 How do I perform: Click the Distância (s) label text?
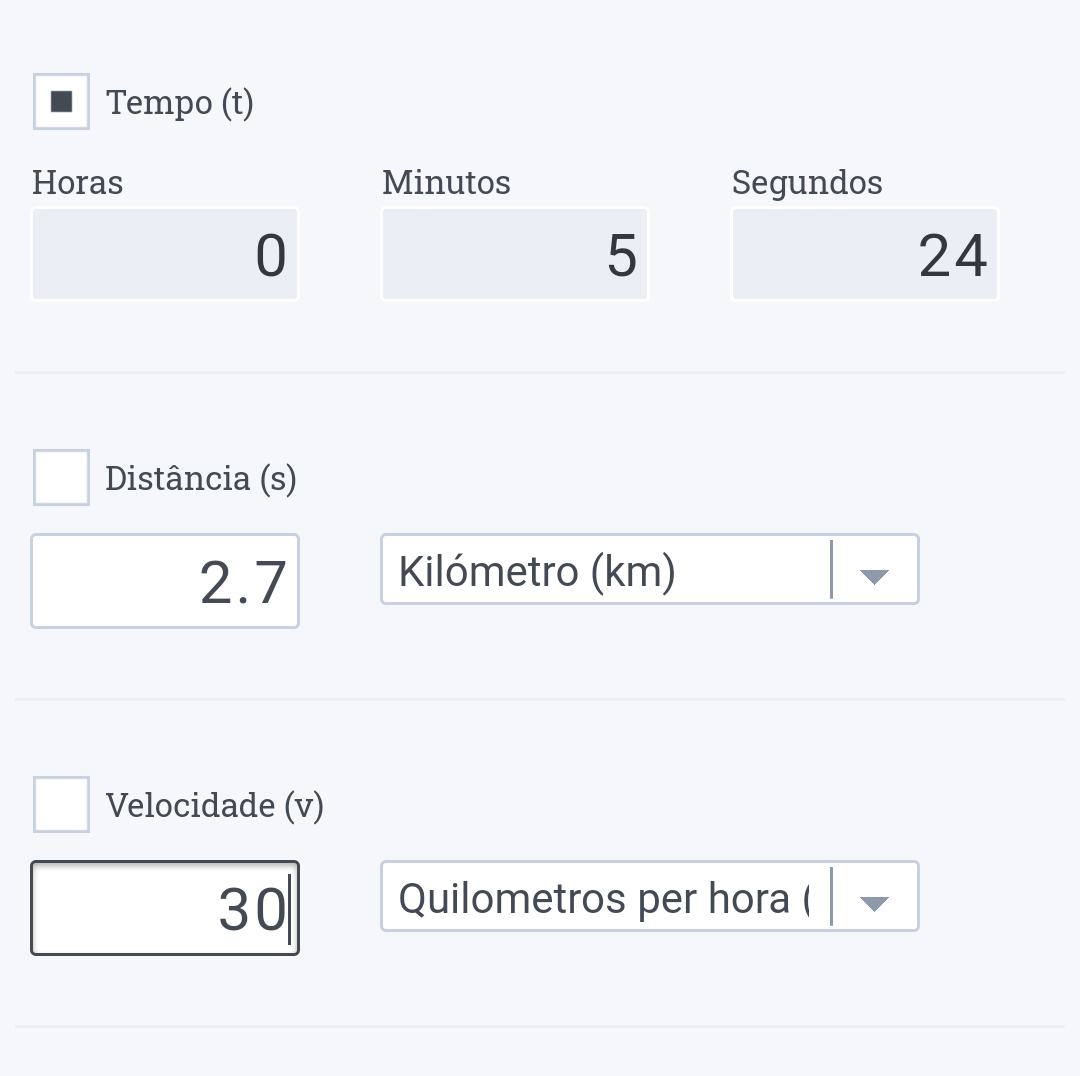(x=201, y=478)
